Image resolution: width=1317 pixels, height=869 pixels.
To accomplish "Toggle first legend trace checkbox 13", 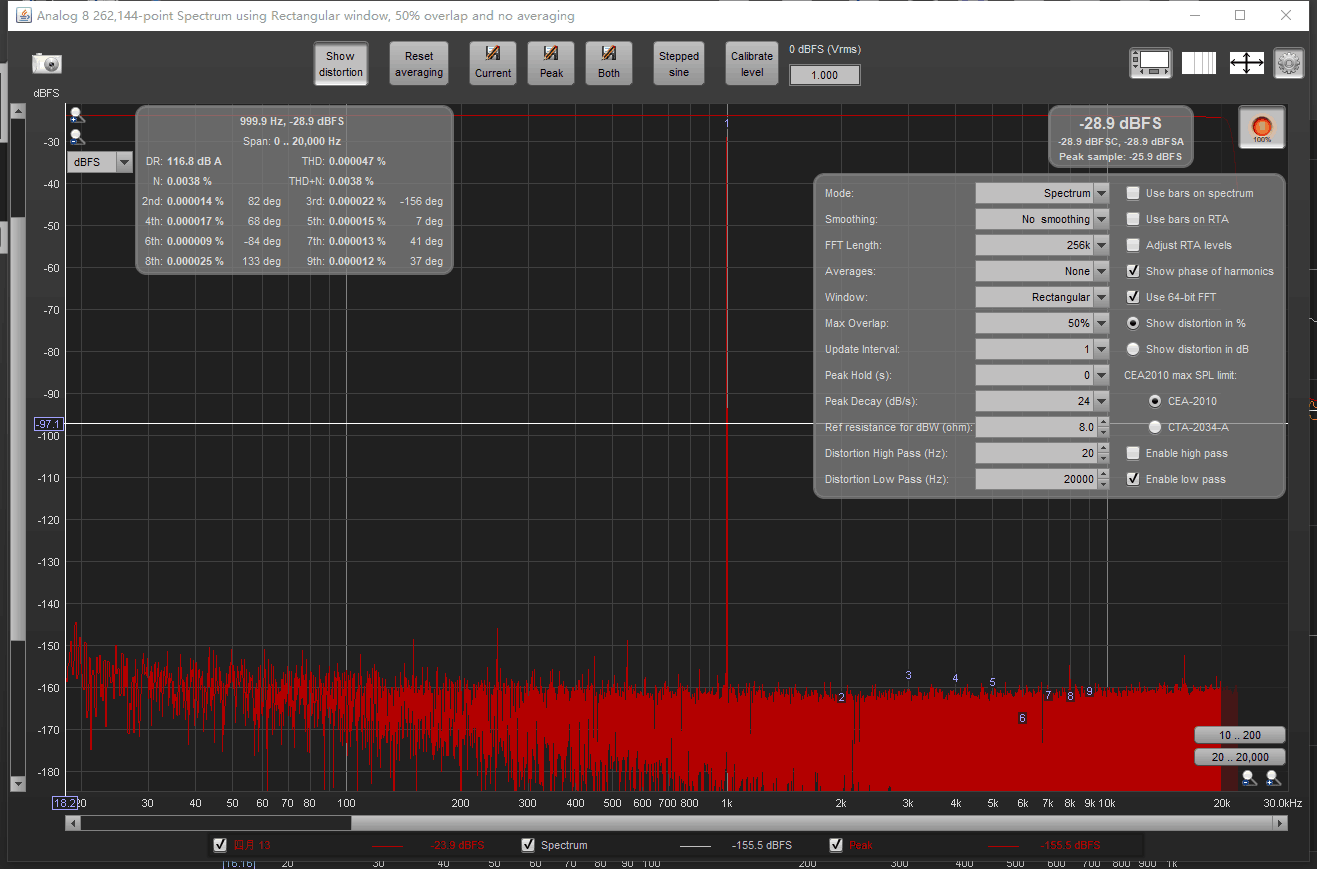I will tap(220, 845).
